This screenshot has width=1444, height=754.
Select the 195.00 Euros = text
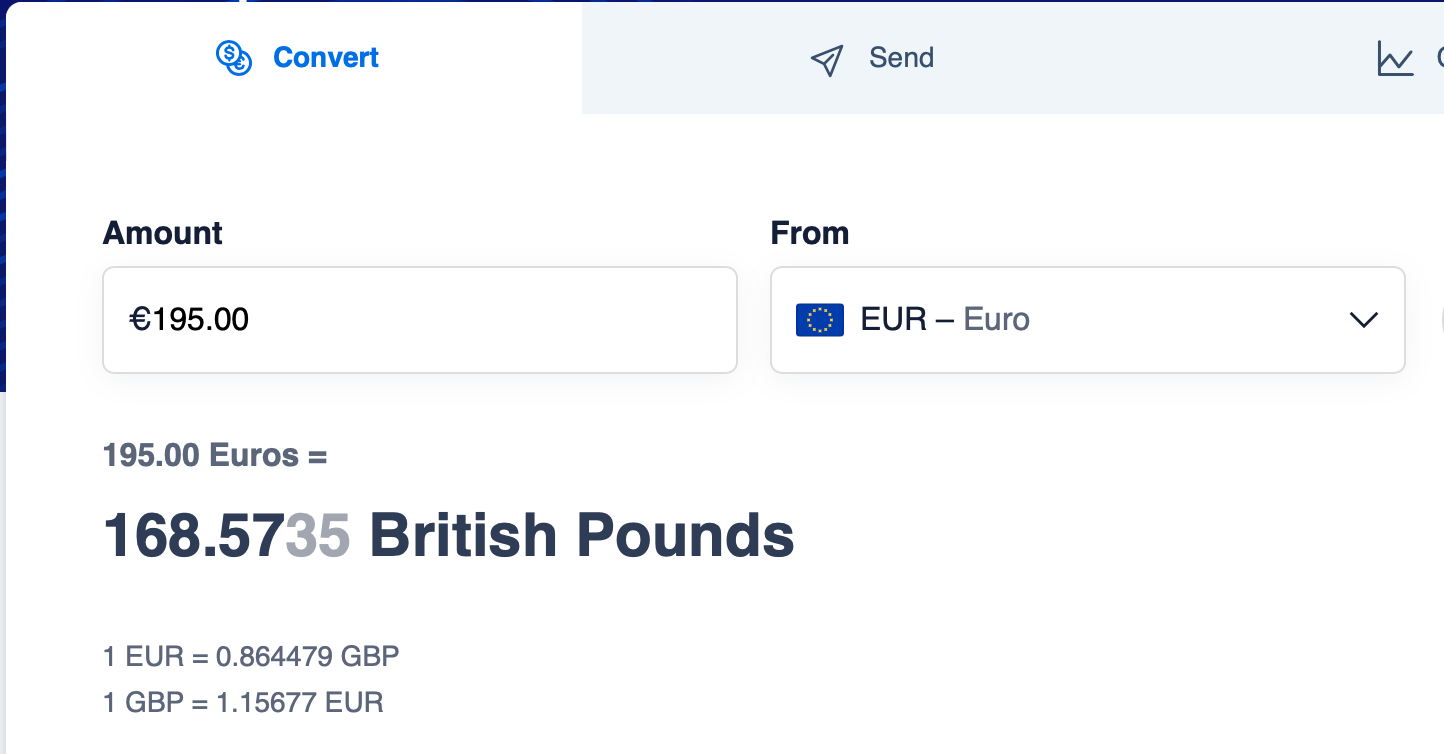215,456
